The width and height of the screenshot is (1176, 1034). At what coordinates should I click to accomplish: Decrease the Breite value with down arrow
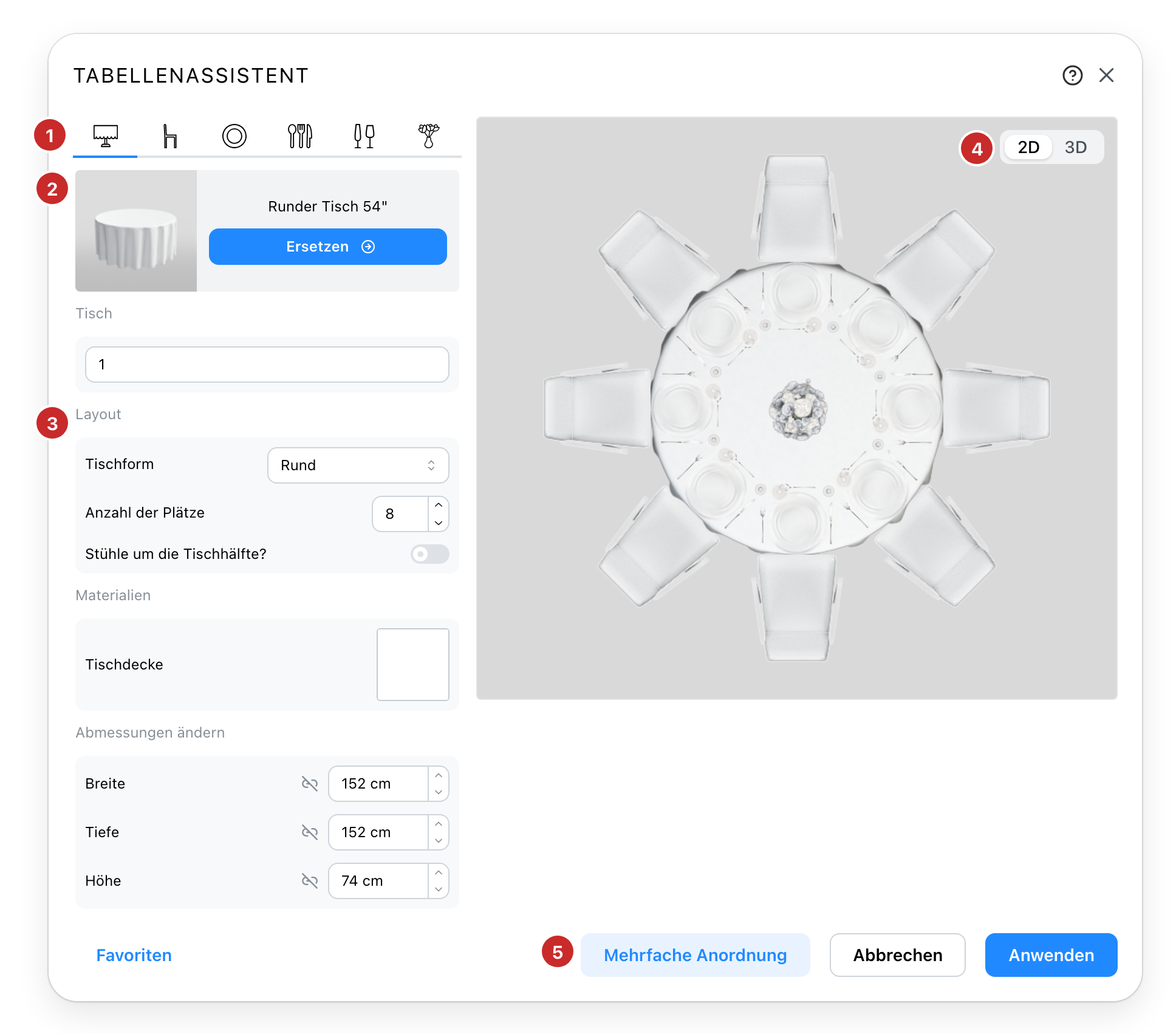coord(439,792)
